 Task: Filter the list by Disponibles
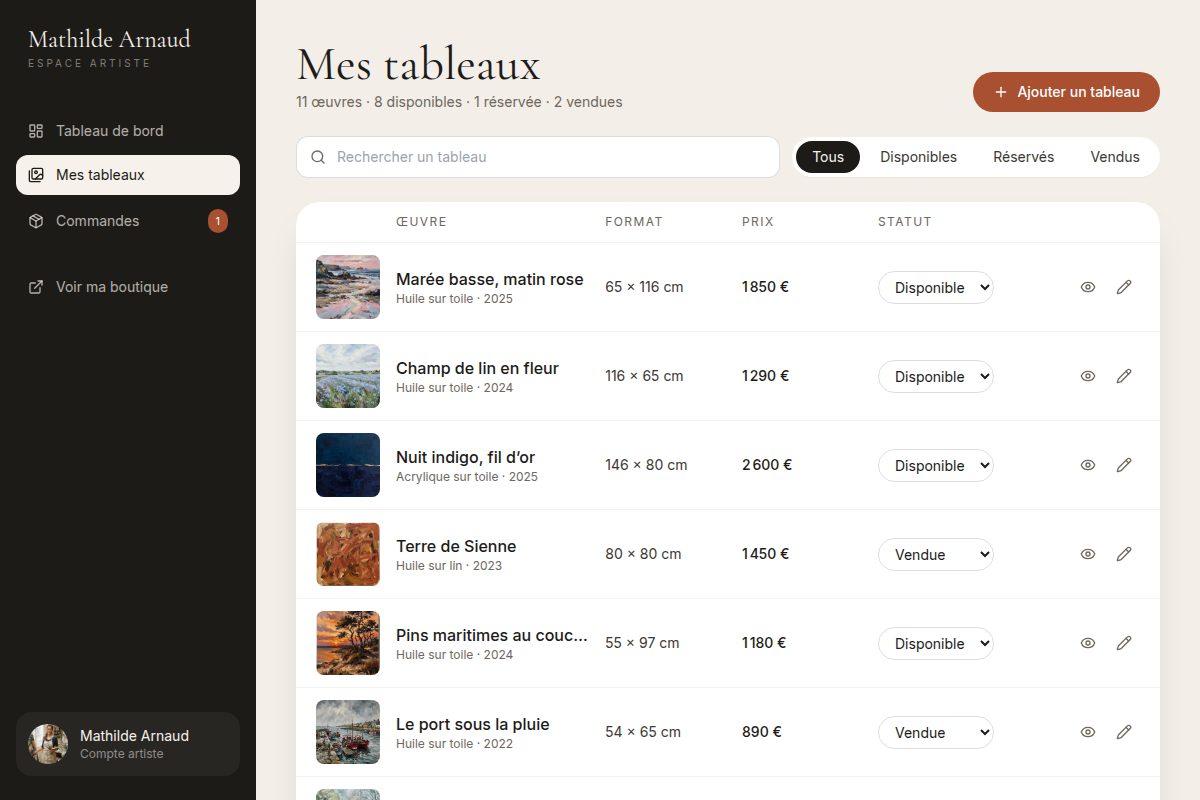(x=918, y=157)
